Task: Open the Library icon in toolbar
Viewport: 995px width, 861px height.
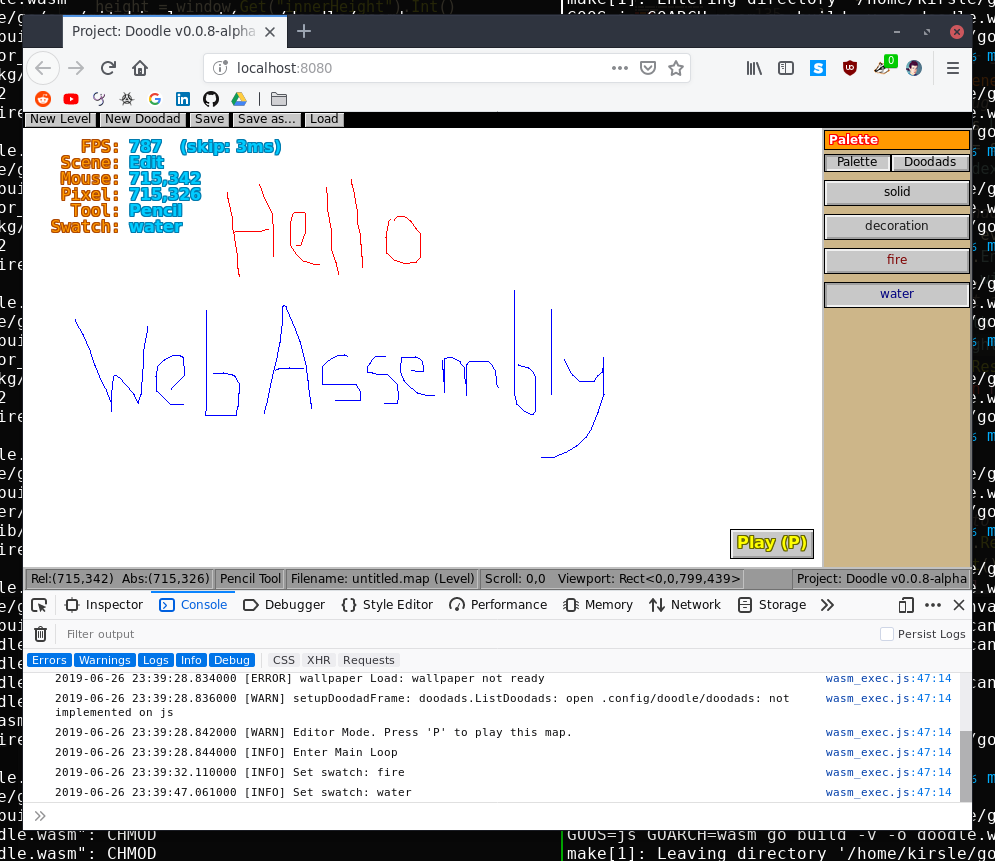Action: [x=754, y=68]
